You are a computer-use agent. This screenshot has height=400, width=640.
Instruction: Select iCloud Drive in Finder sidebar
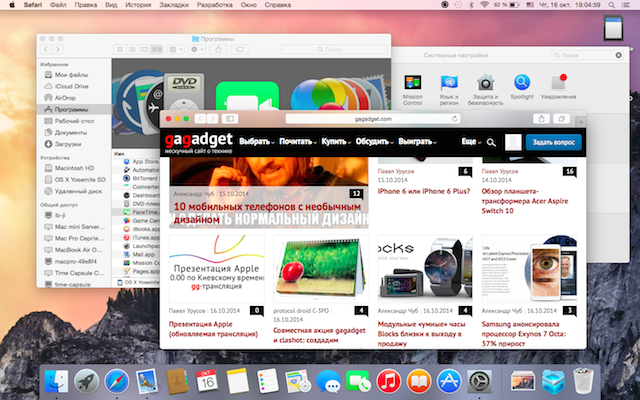pos(73,86)
